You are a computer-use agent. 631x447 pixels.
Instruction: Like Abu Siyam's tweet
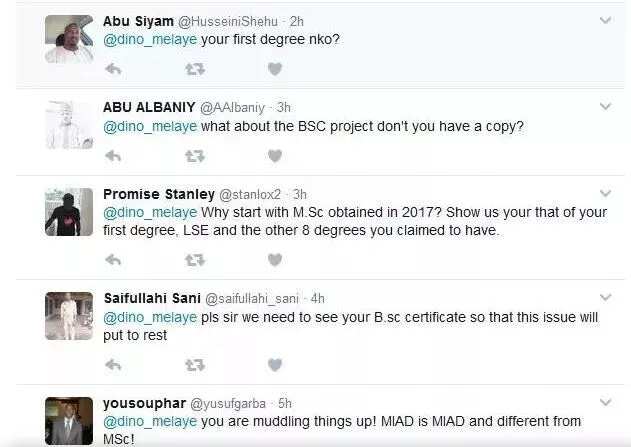click(275, 69)
